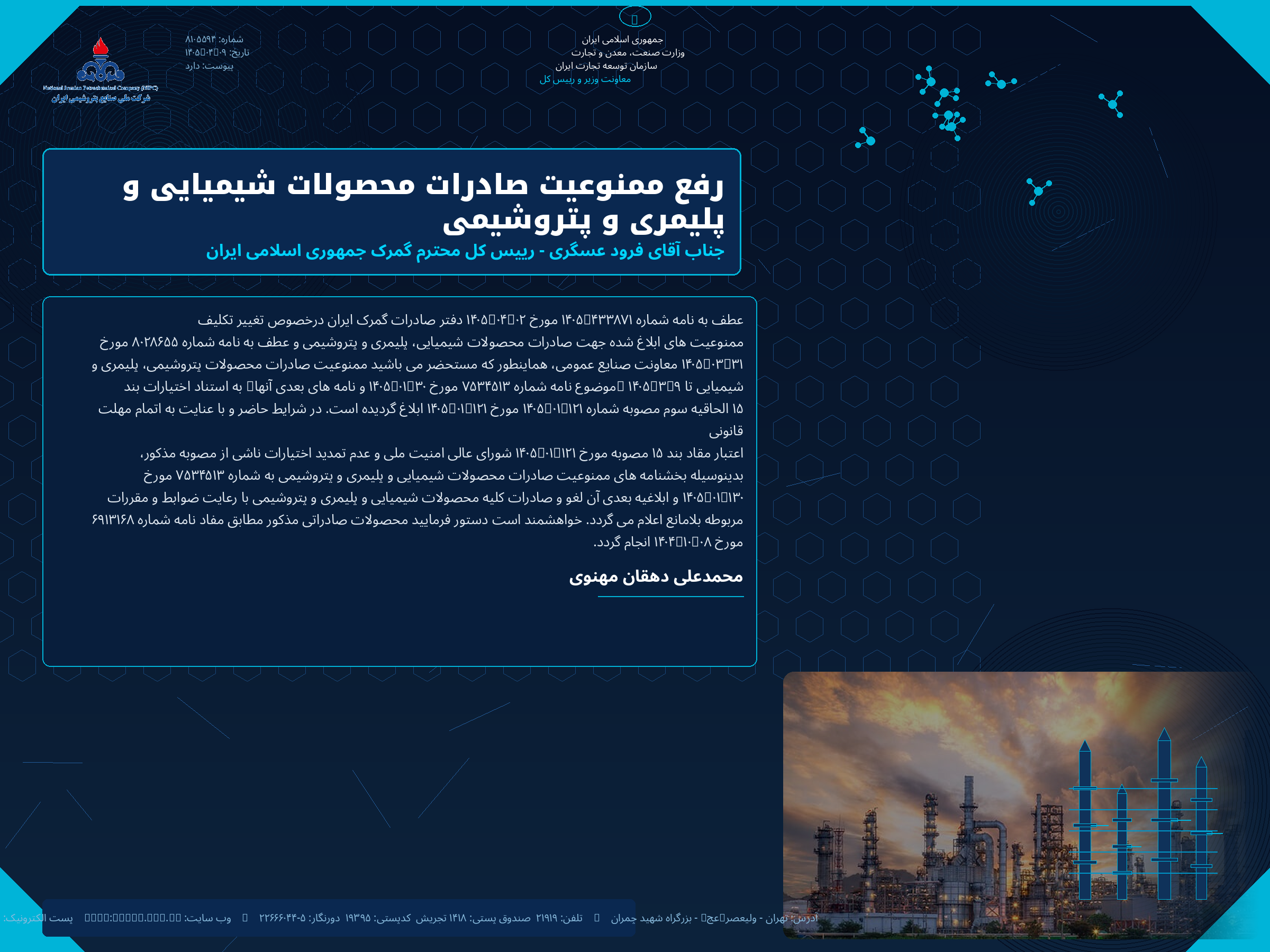Click inside the letter body paragraph

(x=418, y=431)
